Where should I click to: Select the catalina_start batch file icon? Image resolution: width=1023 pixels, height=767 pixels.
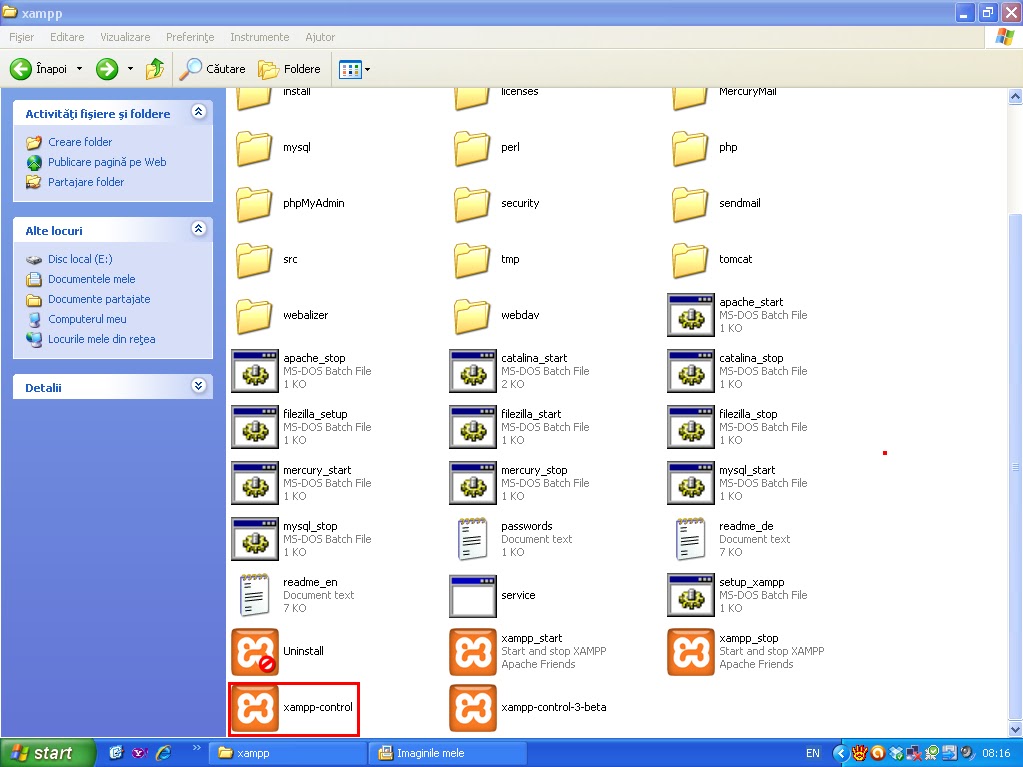pyautogui.click(x=473, y=371)
